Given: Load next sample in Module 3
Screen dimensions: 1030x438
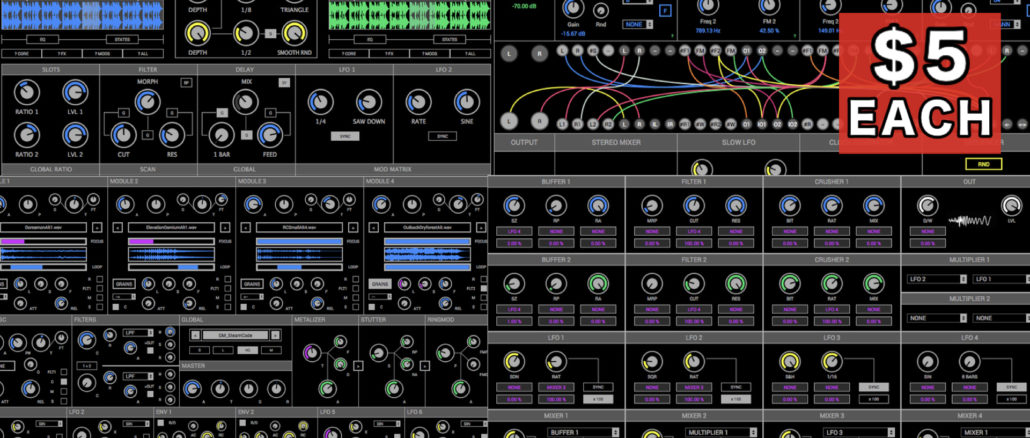Looking at the screenshot, I should click(353, 227).
